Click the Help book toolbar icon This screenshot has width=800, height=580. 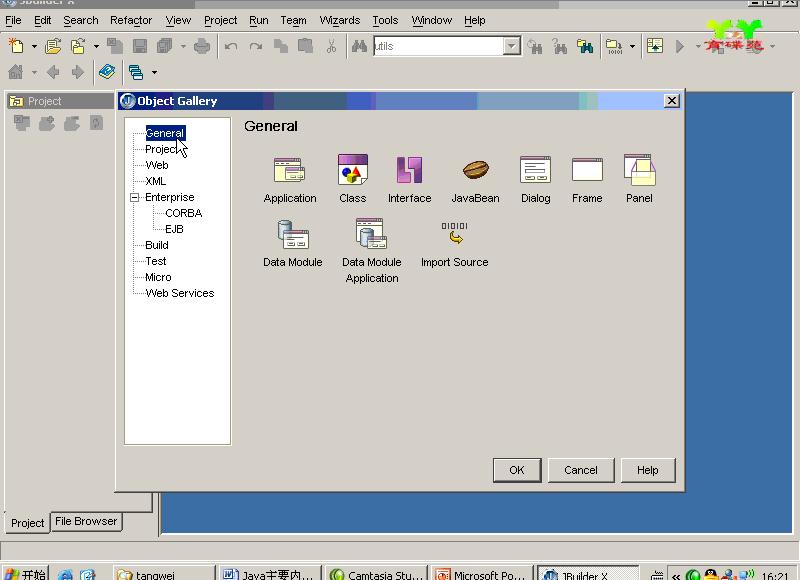tap(107, 72)
